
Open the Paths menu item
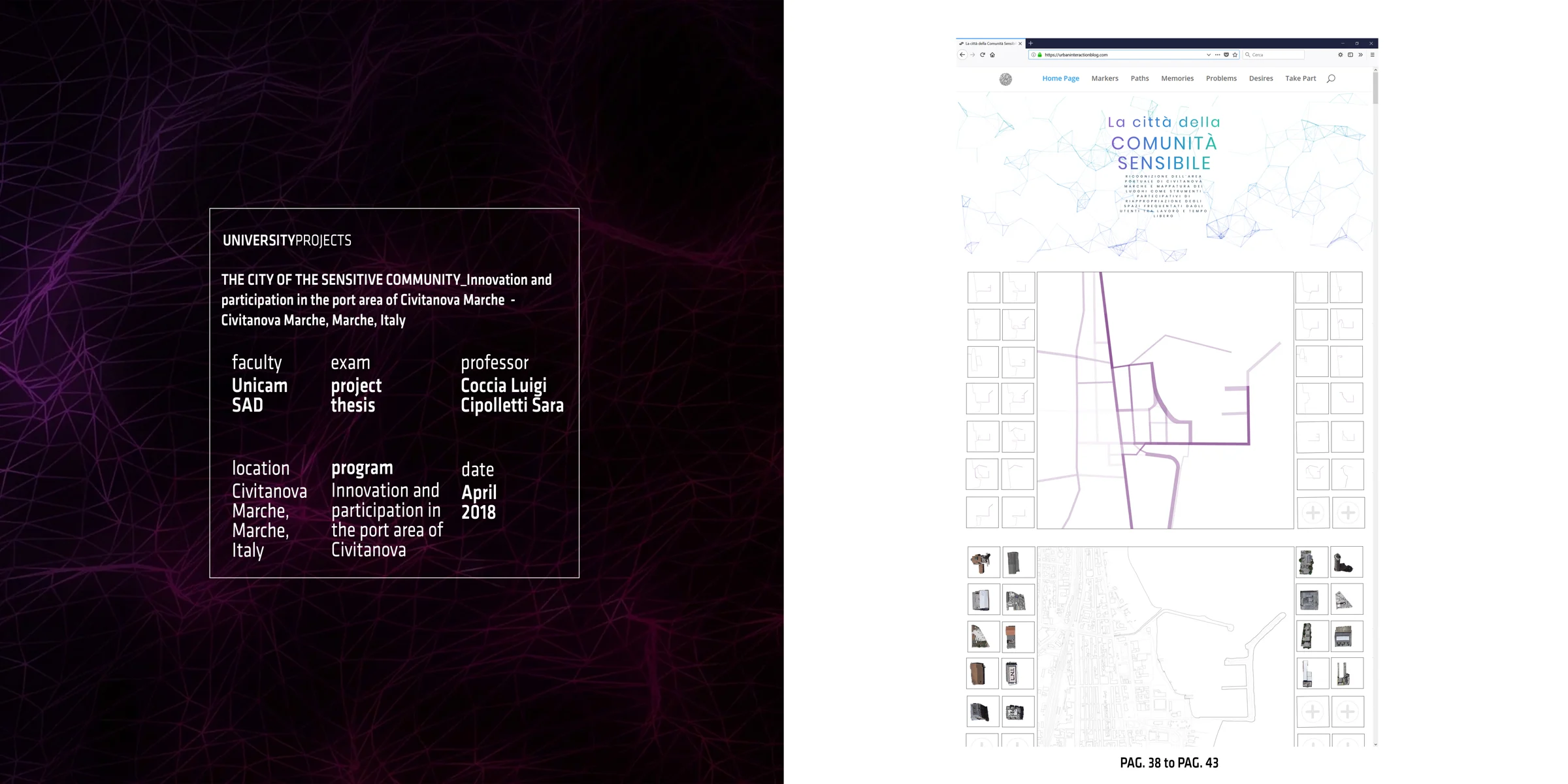coord(1139,78)
